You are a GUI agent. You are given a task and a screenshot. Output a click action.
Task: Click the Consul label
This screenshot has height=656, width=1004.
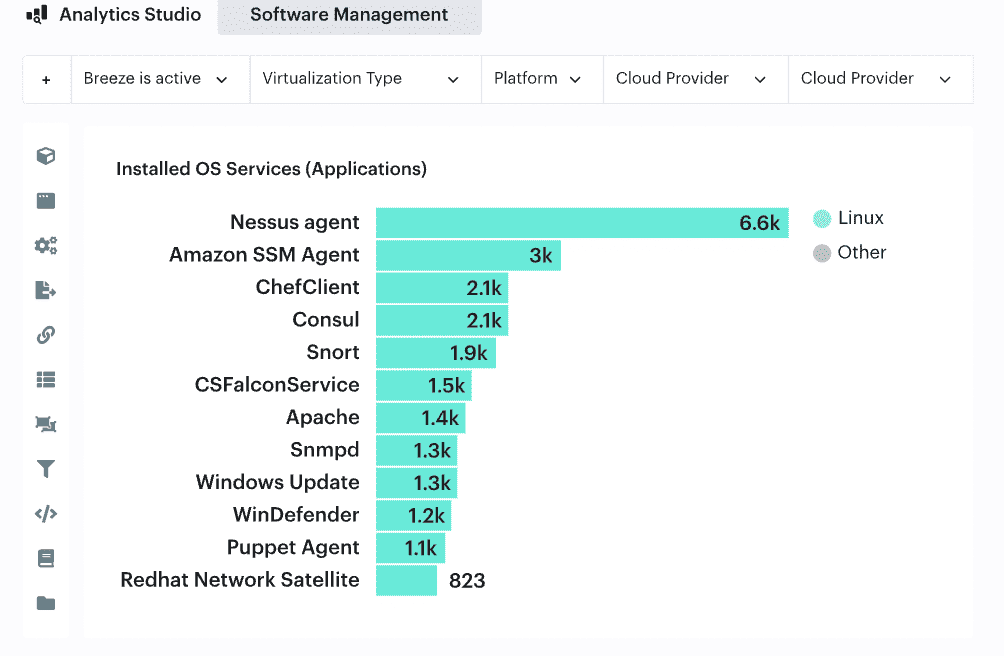coord(326,319)
